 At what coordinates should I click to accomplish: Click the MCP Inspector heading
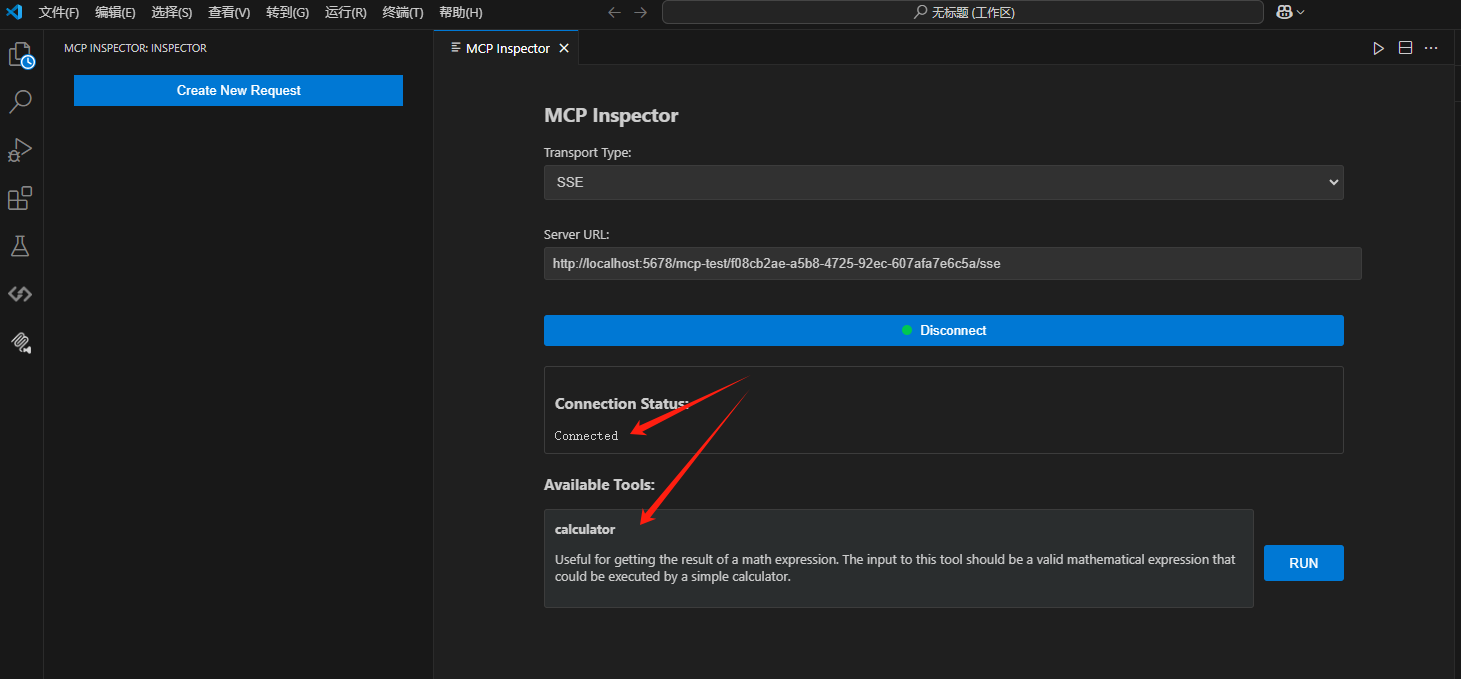click(x=611, y=116)
